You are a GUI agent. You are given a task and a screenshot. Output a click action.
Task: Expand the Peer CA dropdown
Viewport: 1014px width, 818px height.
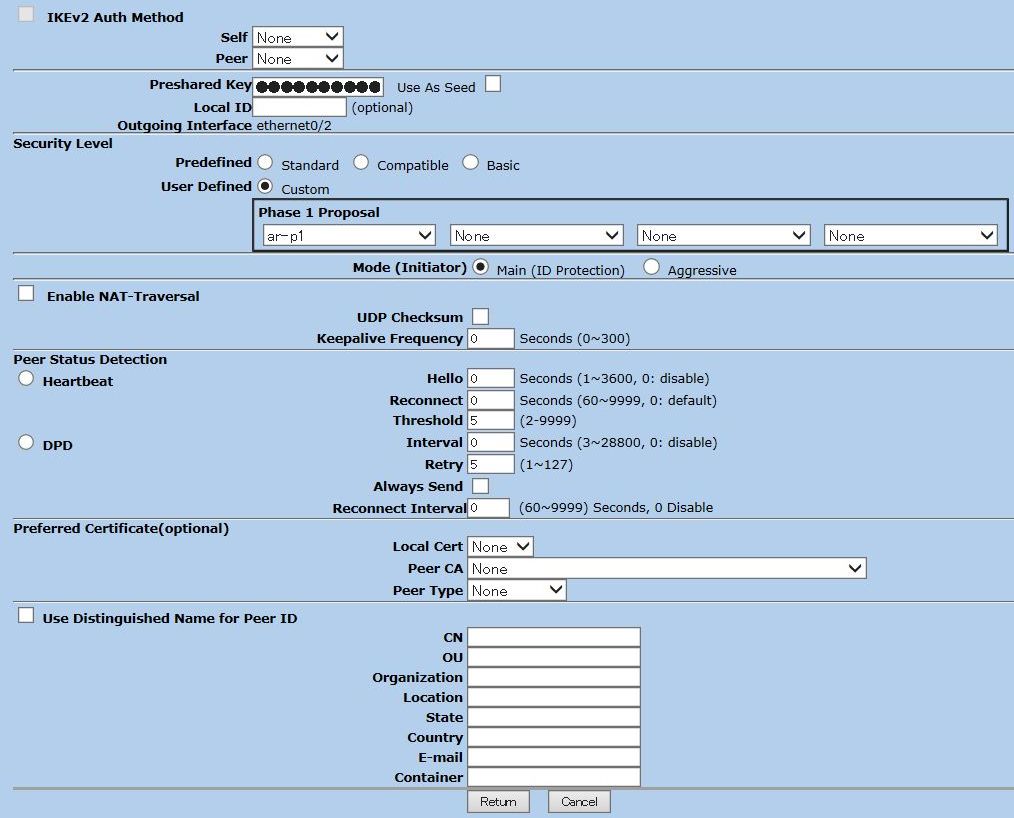click(x=666, y=569)
